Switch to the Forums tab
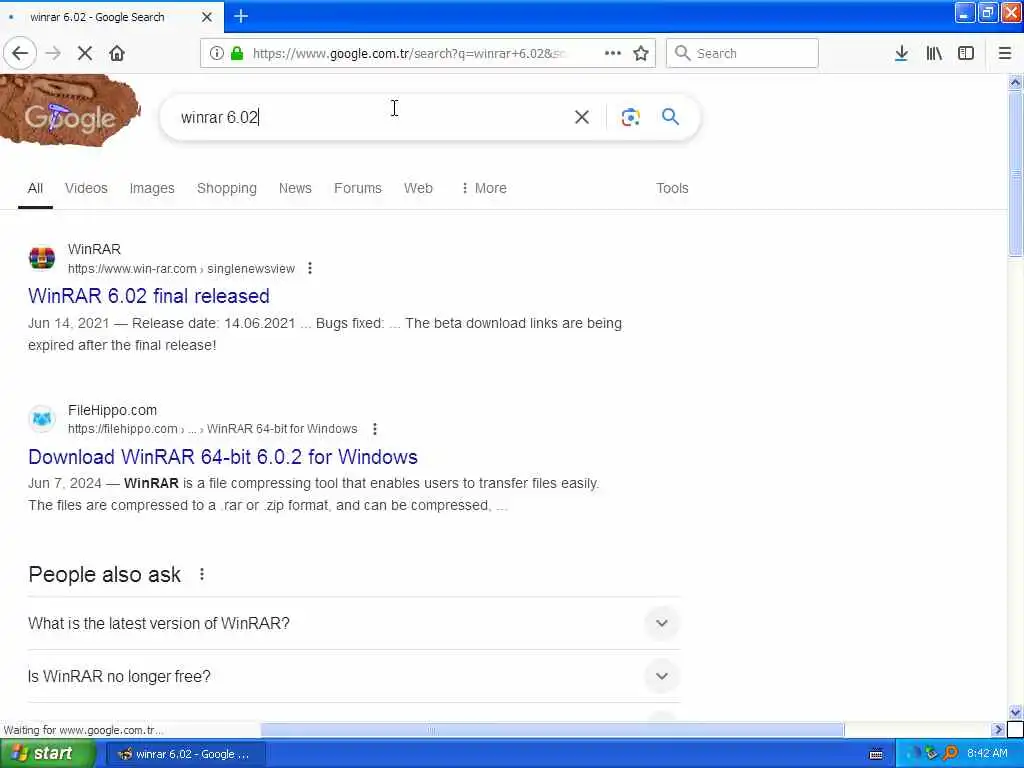 click(358, 188)
